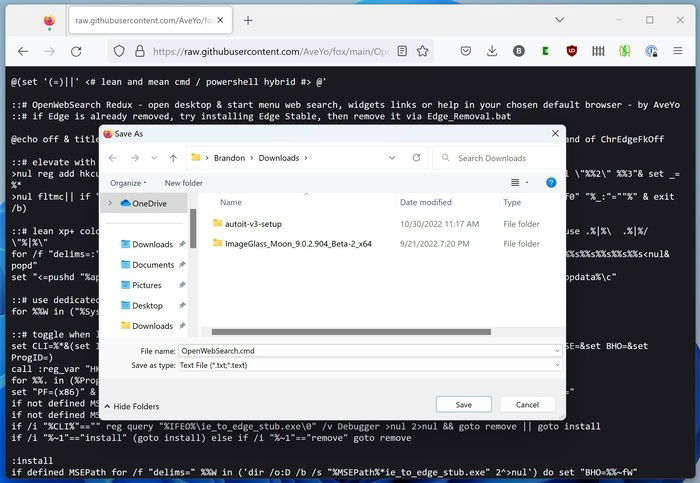
Task: Open the Firefox downloads arrow icon
Action: [x=492, y=51]
